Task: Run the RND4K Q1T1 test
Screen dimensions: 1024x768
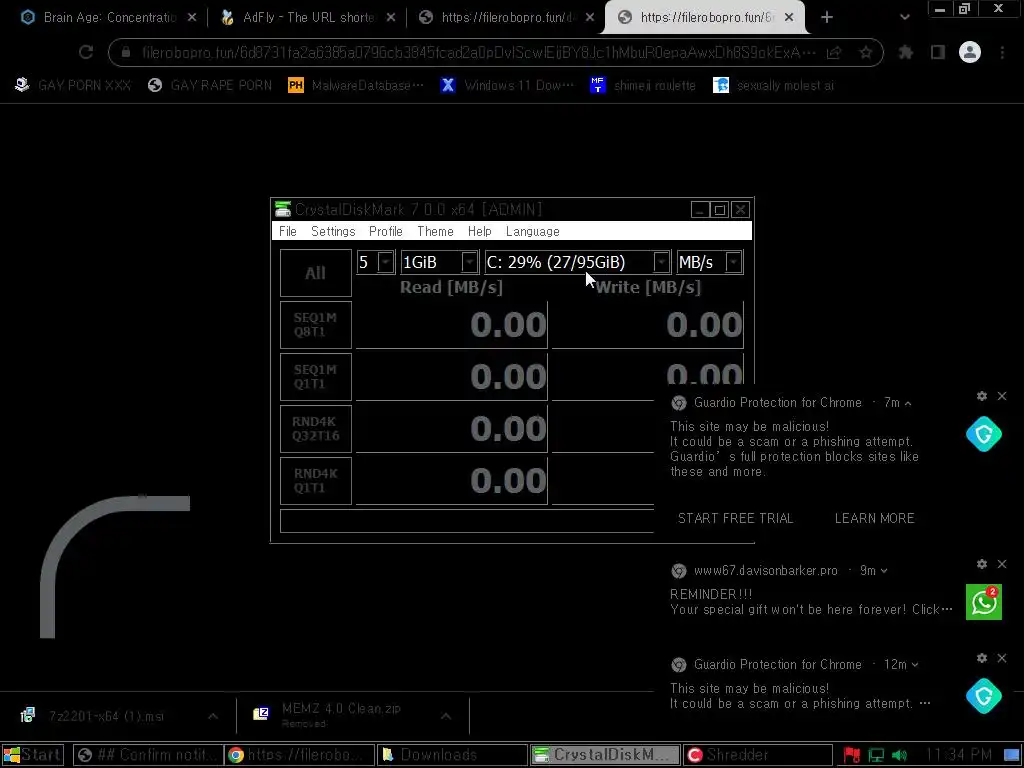Action: point(315,481)
